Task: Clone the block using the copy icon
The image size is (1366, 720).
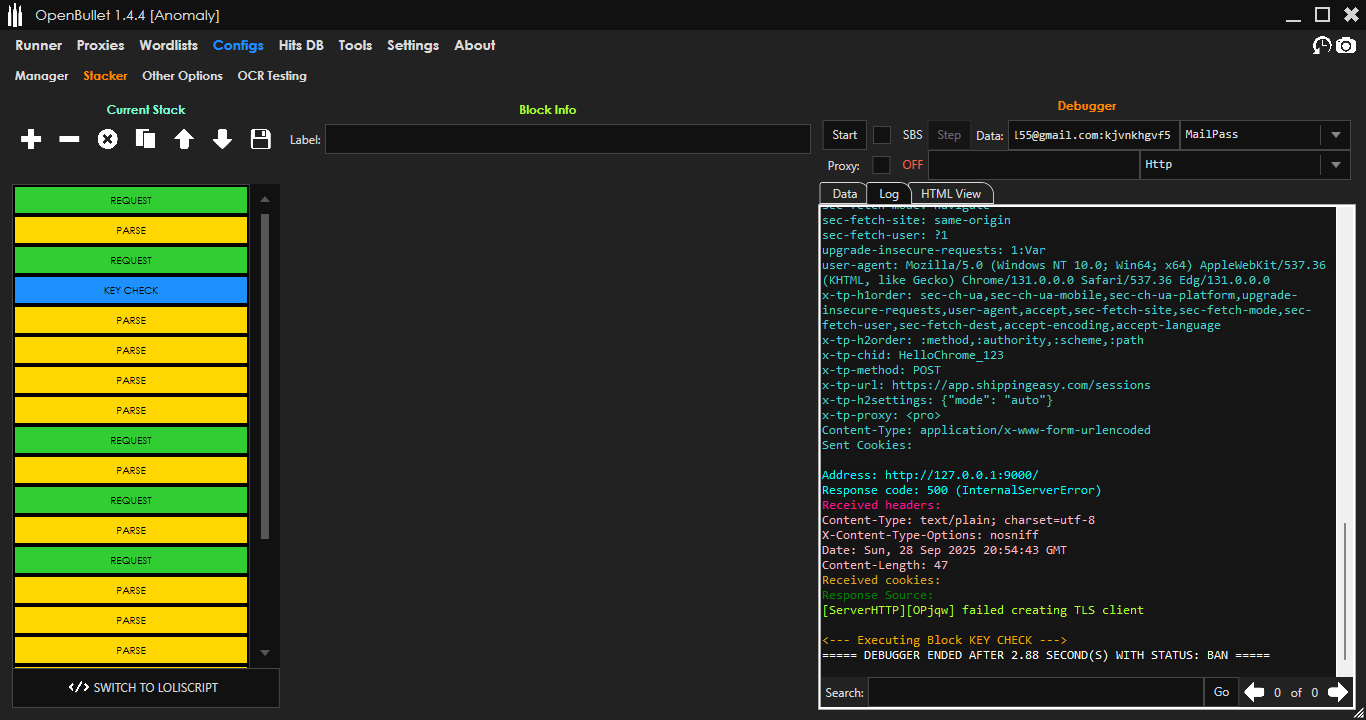Action: 146,140
